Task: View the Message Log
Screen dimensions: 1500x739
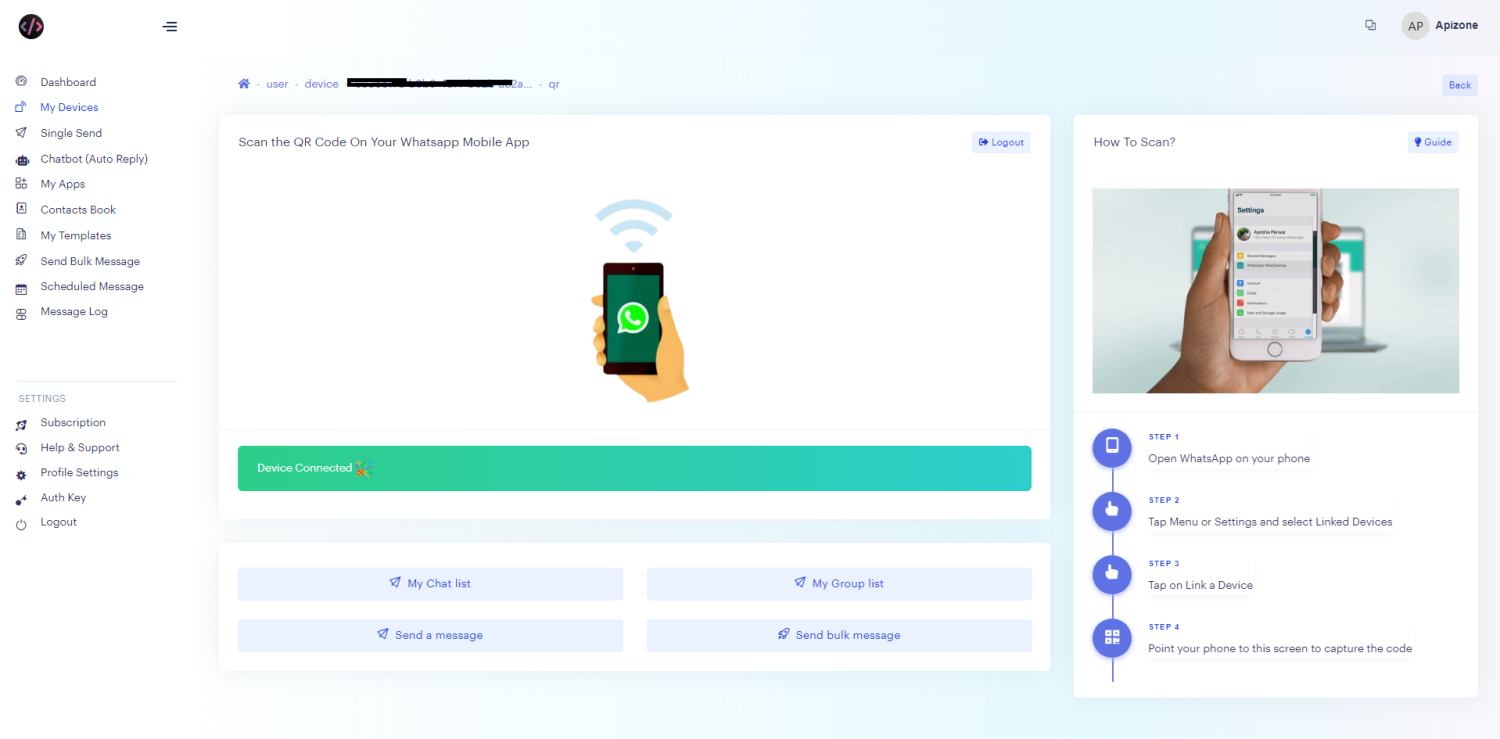Action: coord(73,311)
